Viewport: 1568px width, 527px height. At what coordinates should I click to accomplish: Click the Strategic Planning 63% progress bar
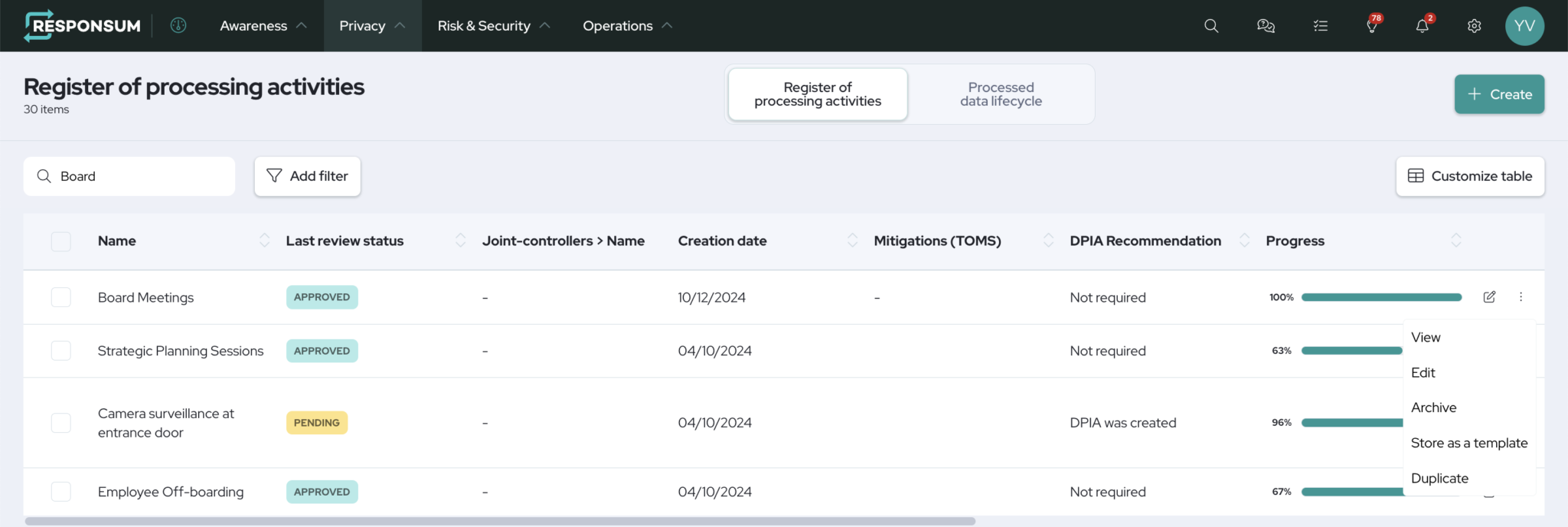tap(1352, 351)
